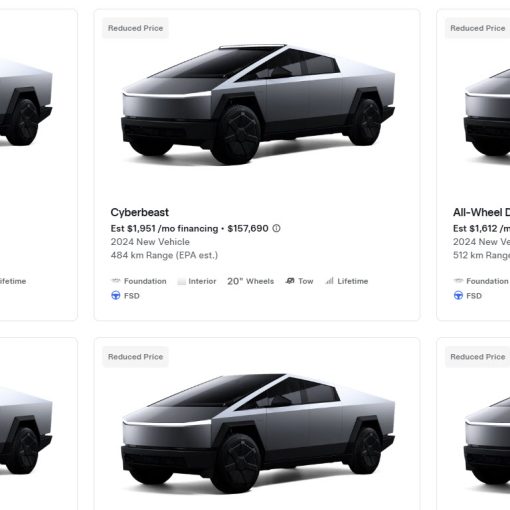This screenshot has width=510, height=510.
Task: Click the Reduced Price badge on the bottom right card
Action: tap(477, 357)
